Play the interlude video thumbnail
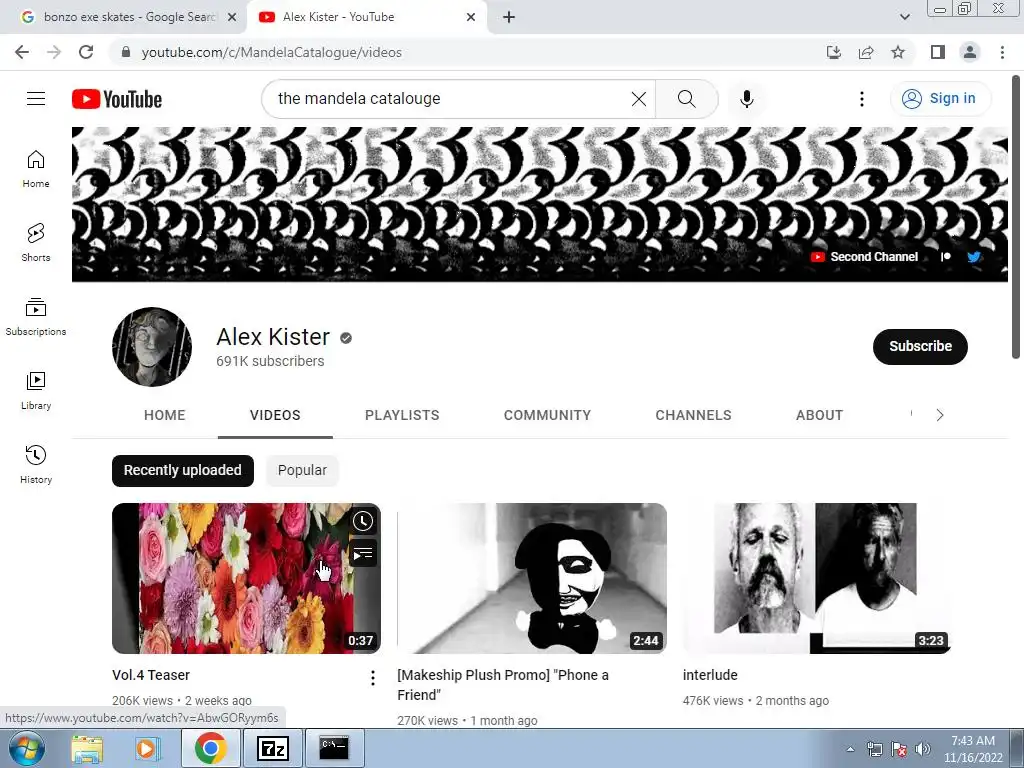This screenshot has height=768, width=1024. 816,578
